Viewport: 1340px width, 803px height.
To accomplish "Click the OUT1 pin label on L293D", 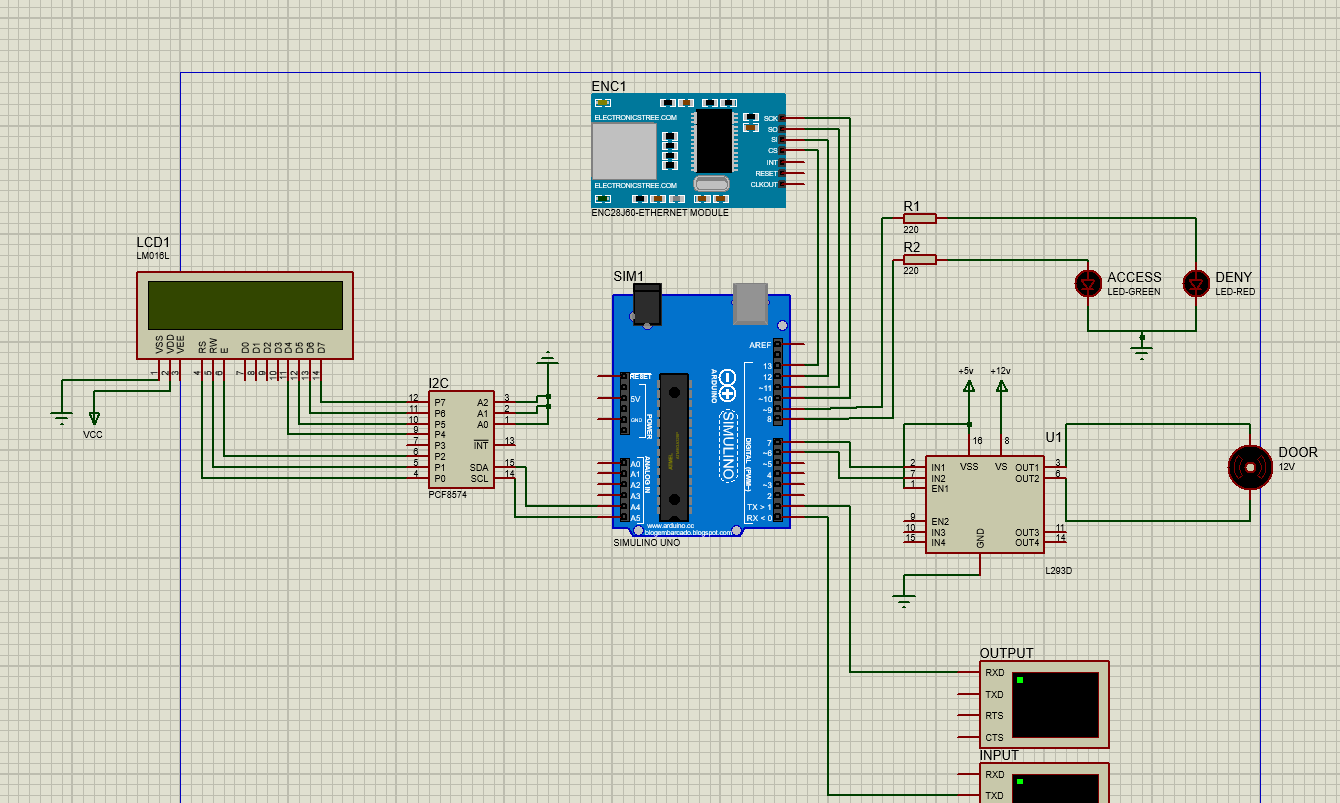I will [x=1027, y=467].
